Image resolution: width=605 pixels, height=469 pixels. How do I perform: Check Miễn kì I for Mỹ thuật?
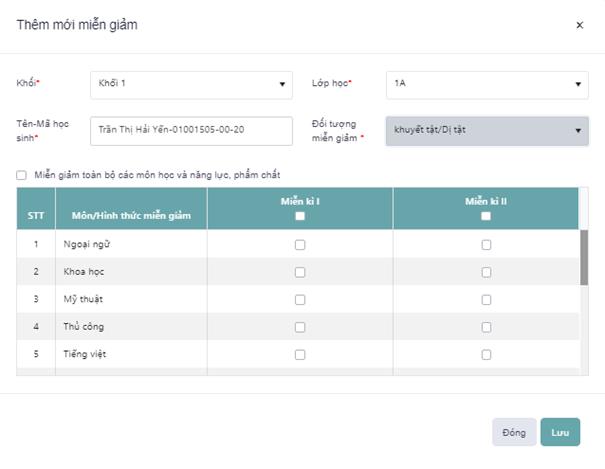coord(299,299)
